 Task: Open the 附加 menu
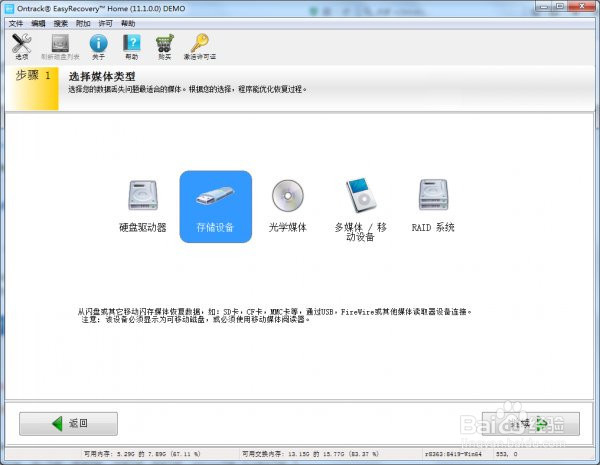click(83, 24)
